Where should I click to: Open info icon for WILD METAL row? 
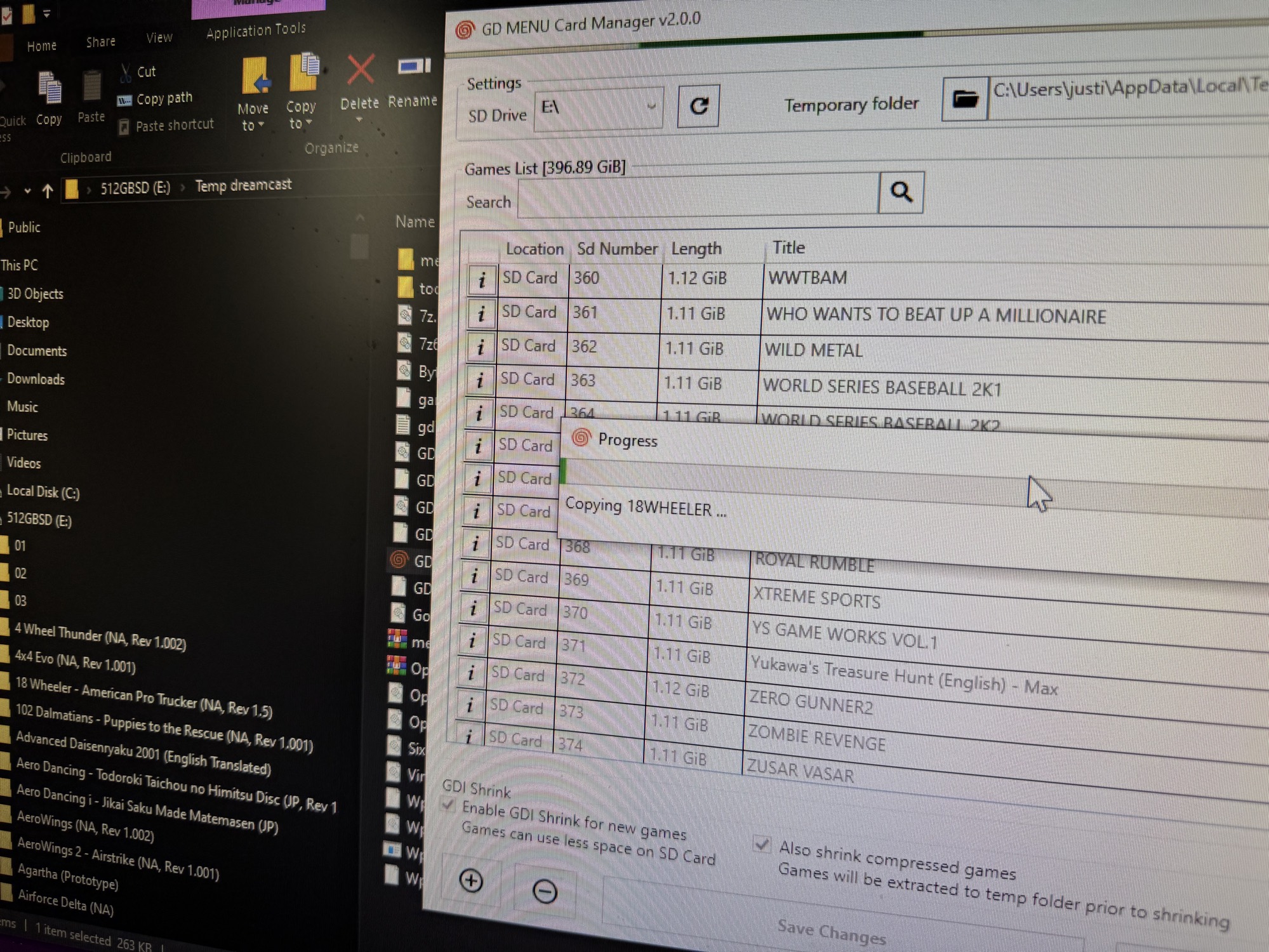(480, 347)
